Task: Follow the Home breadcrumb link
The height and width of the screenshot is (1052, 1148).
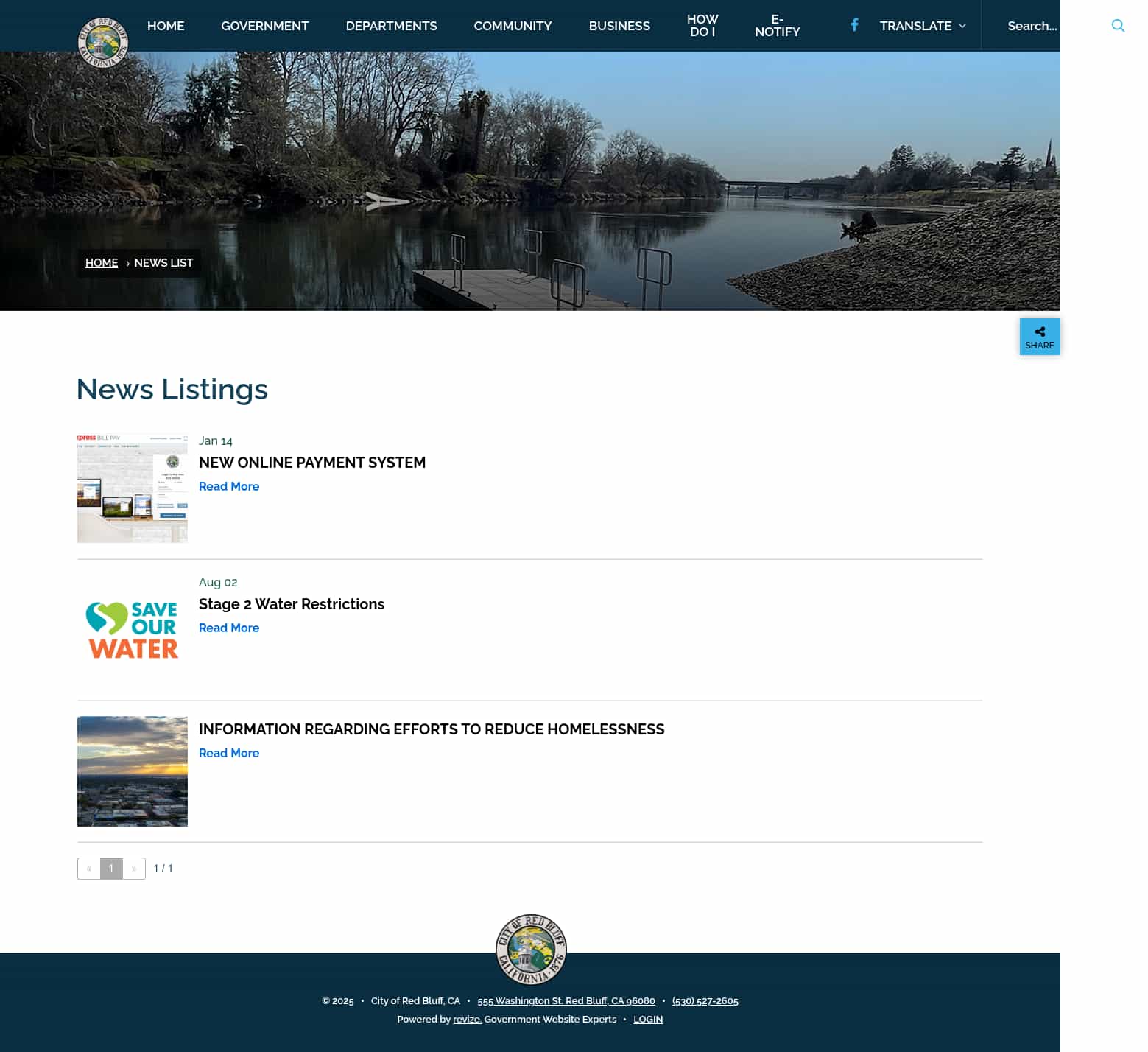Action: click(102, 263)
